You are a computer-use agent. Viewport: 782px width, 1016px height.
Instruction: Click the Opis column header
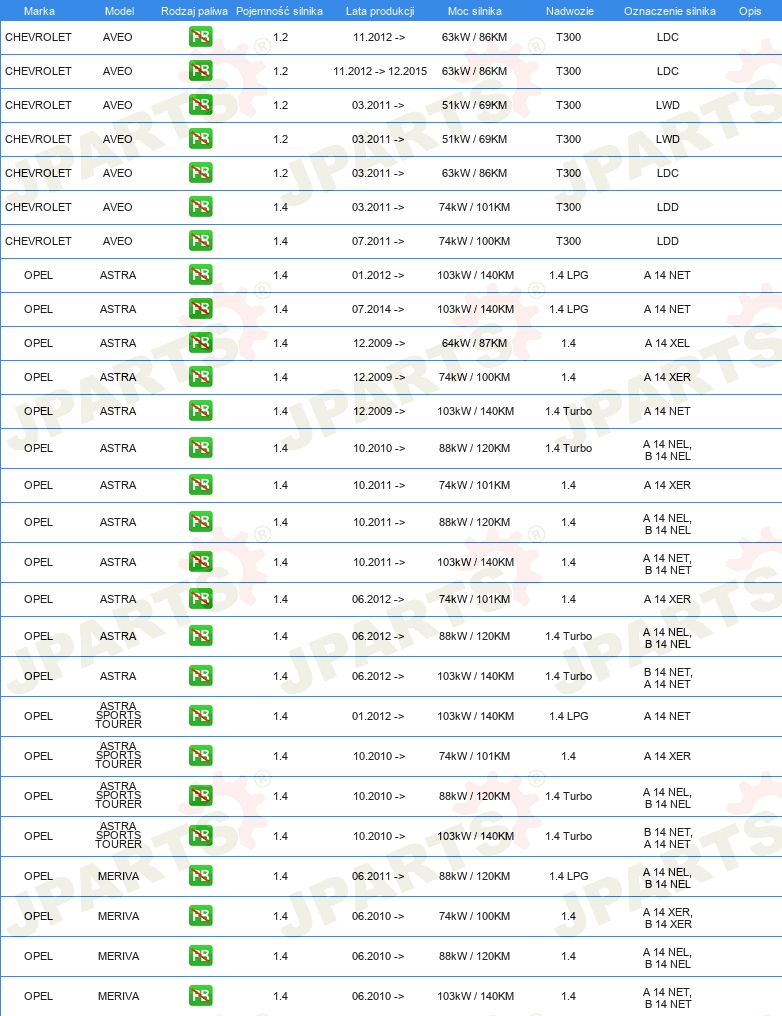[x=750, y=11]
